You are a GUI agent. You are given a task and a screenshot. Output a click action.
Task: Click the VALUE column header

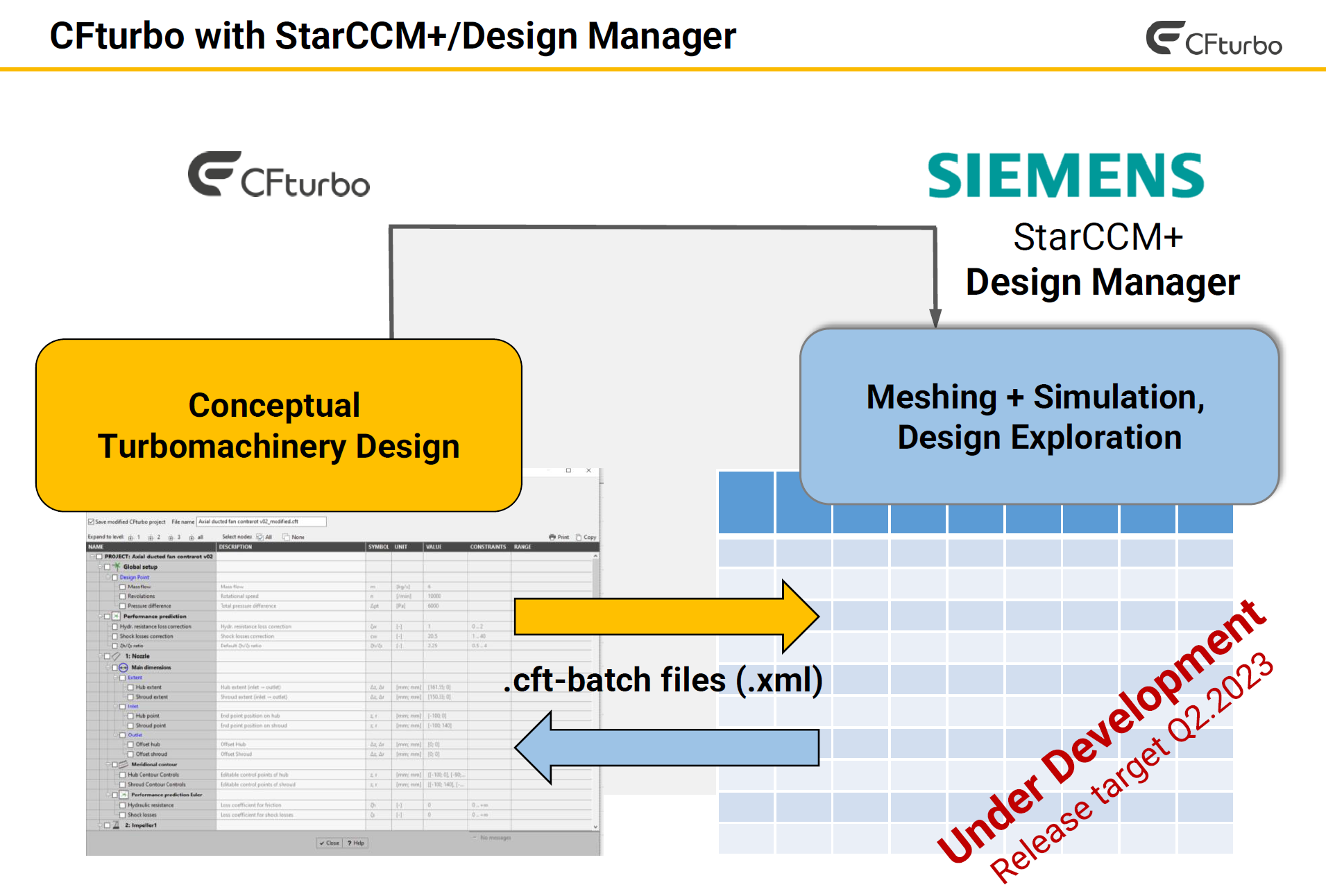pyautogui.click(x=445, y=546)
